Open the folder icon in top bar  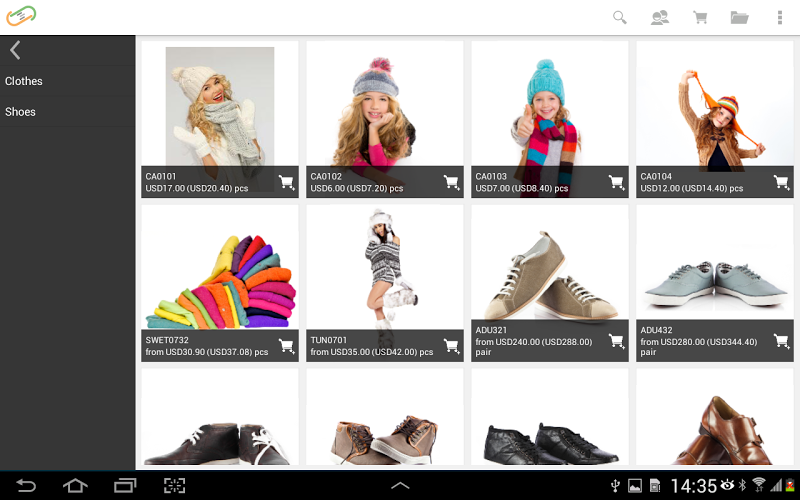coord(739,17)
